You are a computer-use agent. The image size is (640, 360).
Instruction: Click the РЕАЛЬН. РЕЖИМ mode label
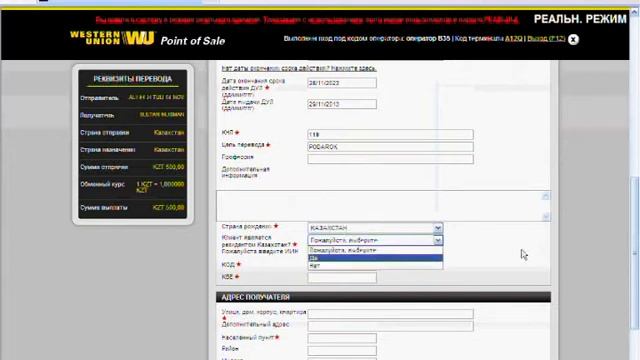[x=580, y=19]
